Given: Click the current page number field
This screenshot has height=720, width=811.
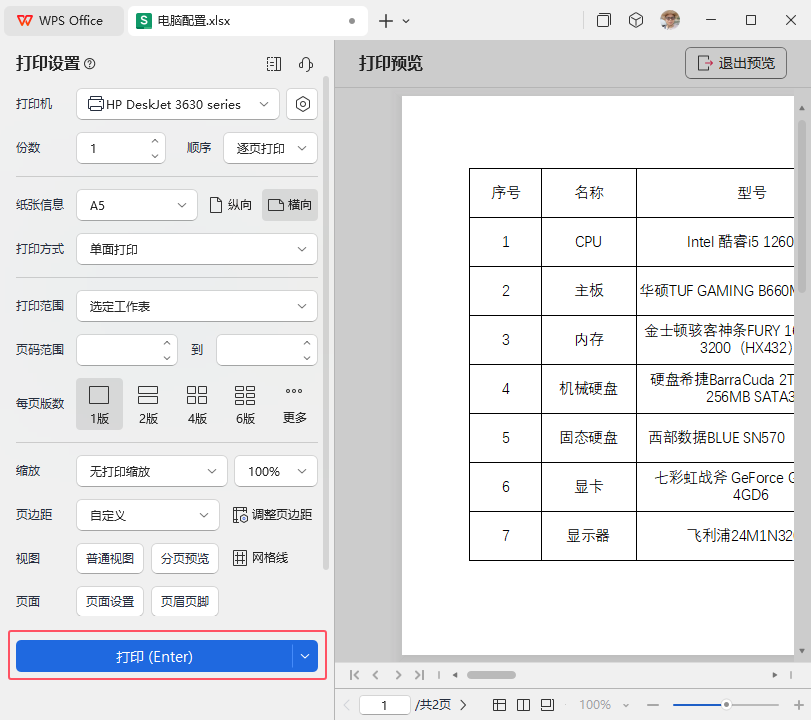Looking at the screenshot, I should tap(384, 705).
